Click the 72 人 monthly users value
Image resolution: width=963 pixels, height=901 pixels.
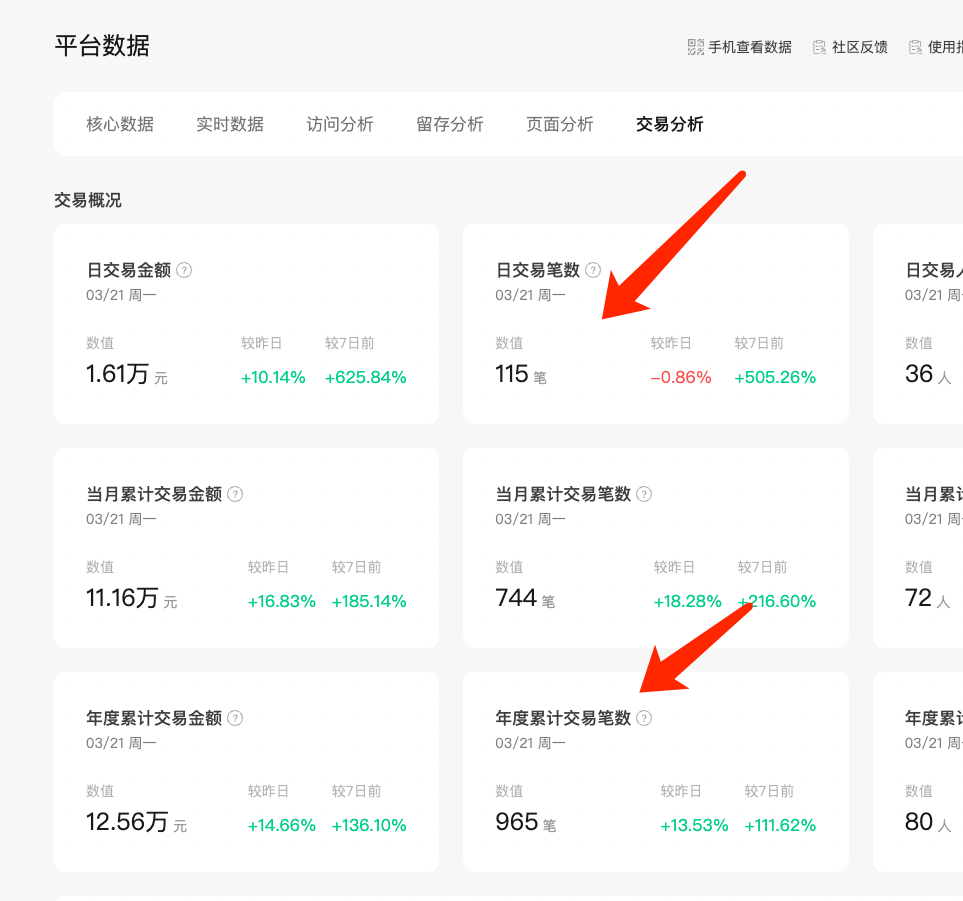tap(927, 598)
